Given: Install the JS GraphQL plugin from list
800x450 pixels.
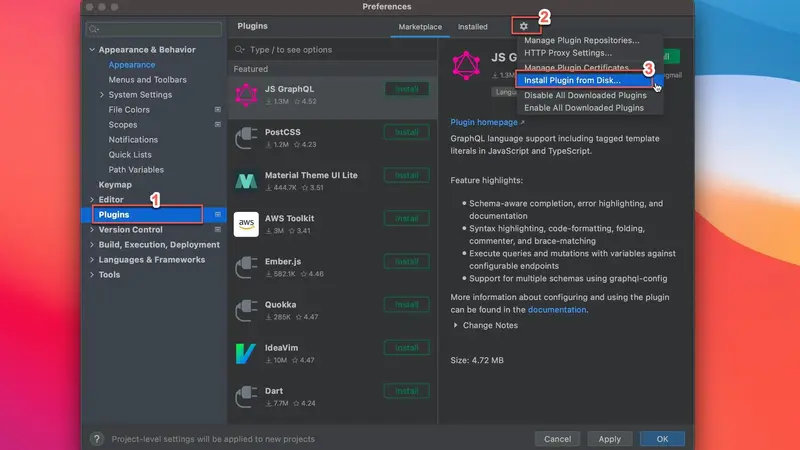Looking at the screenshot, I should click(407, 89).
